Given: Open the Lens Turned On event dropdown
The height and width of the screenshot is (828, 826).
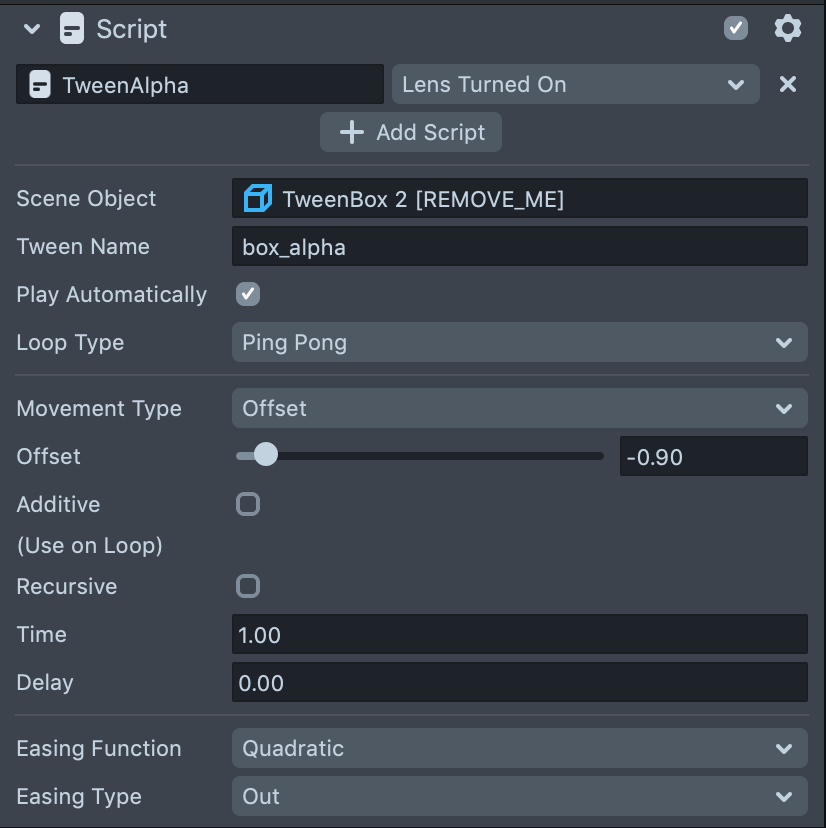Looking at the screenshot, I should tap(575, 85).
